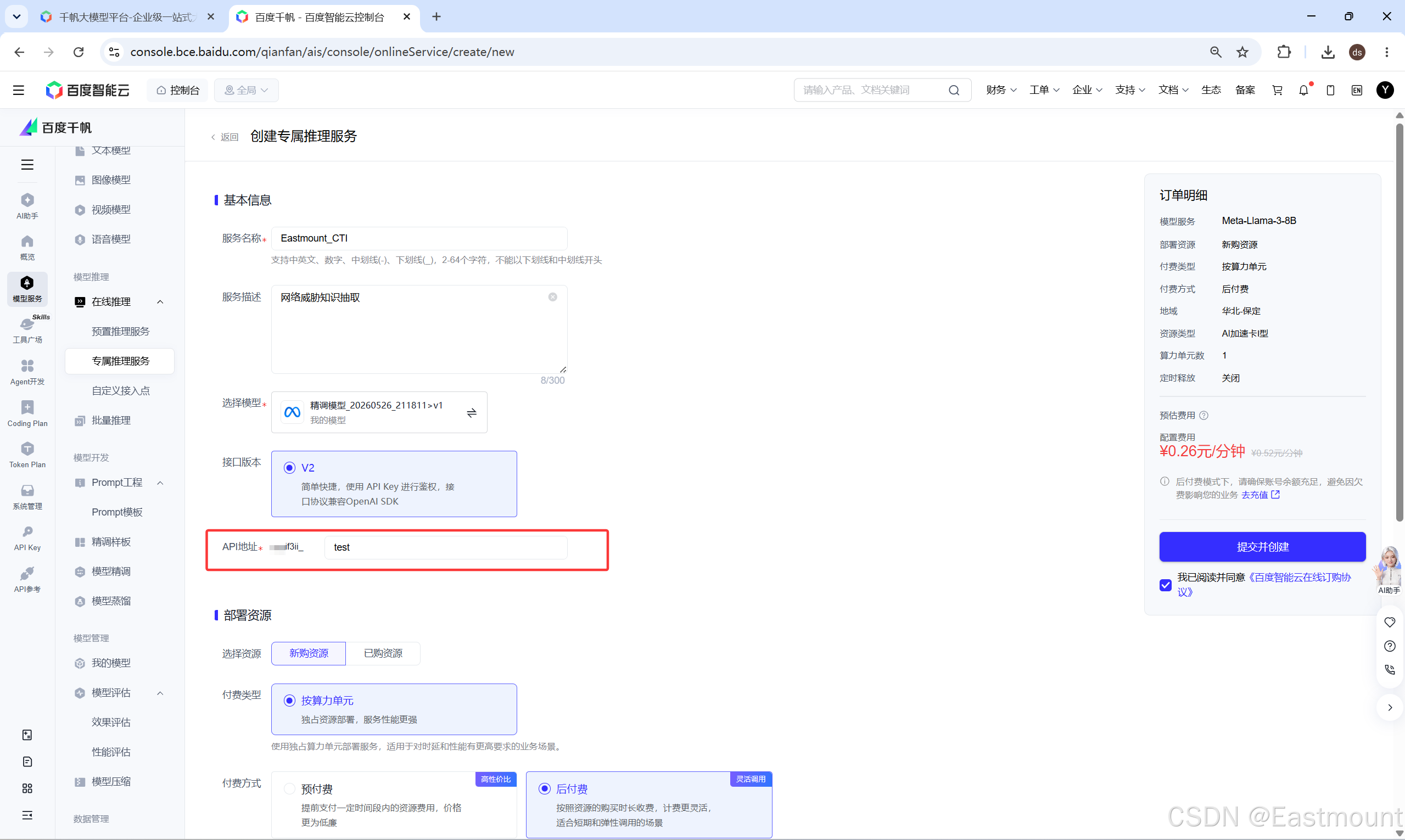
Task: Click the 控制台 button in header
Action: click(178, 91)
